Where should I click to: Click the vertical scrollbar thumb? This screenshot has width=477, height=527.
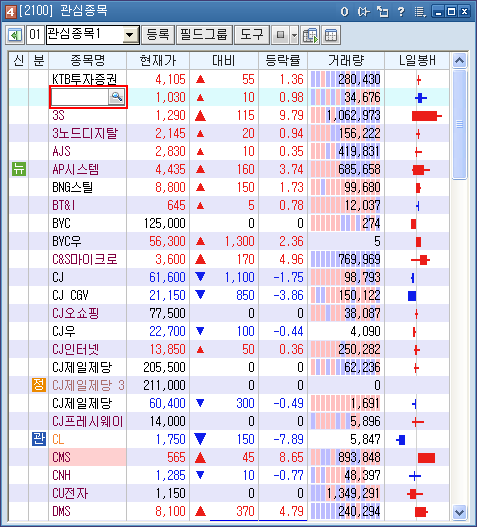click(459, 124)
